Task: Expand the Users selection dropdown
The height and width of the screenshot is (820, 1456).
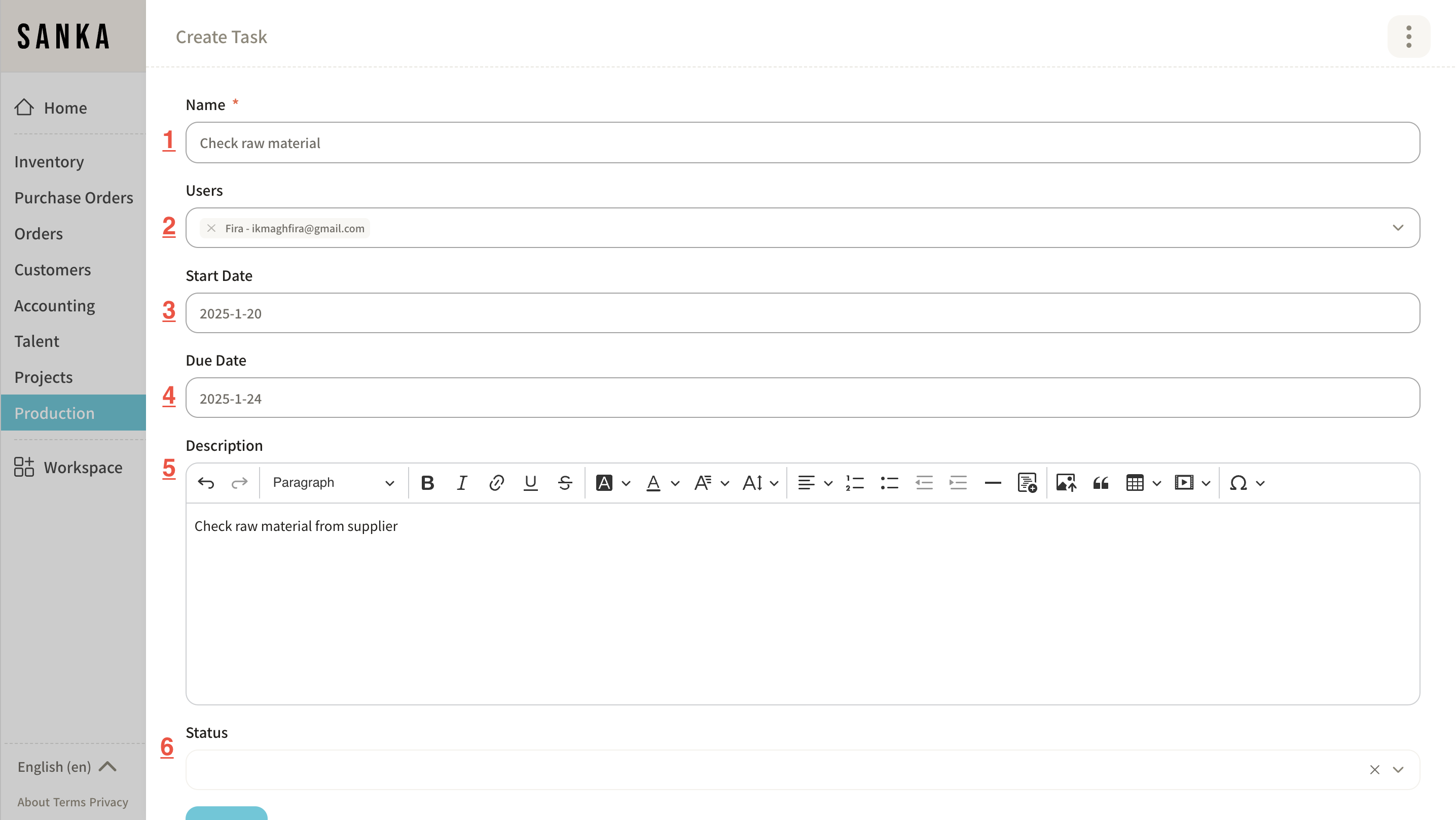Action: click(1398, 228)
